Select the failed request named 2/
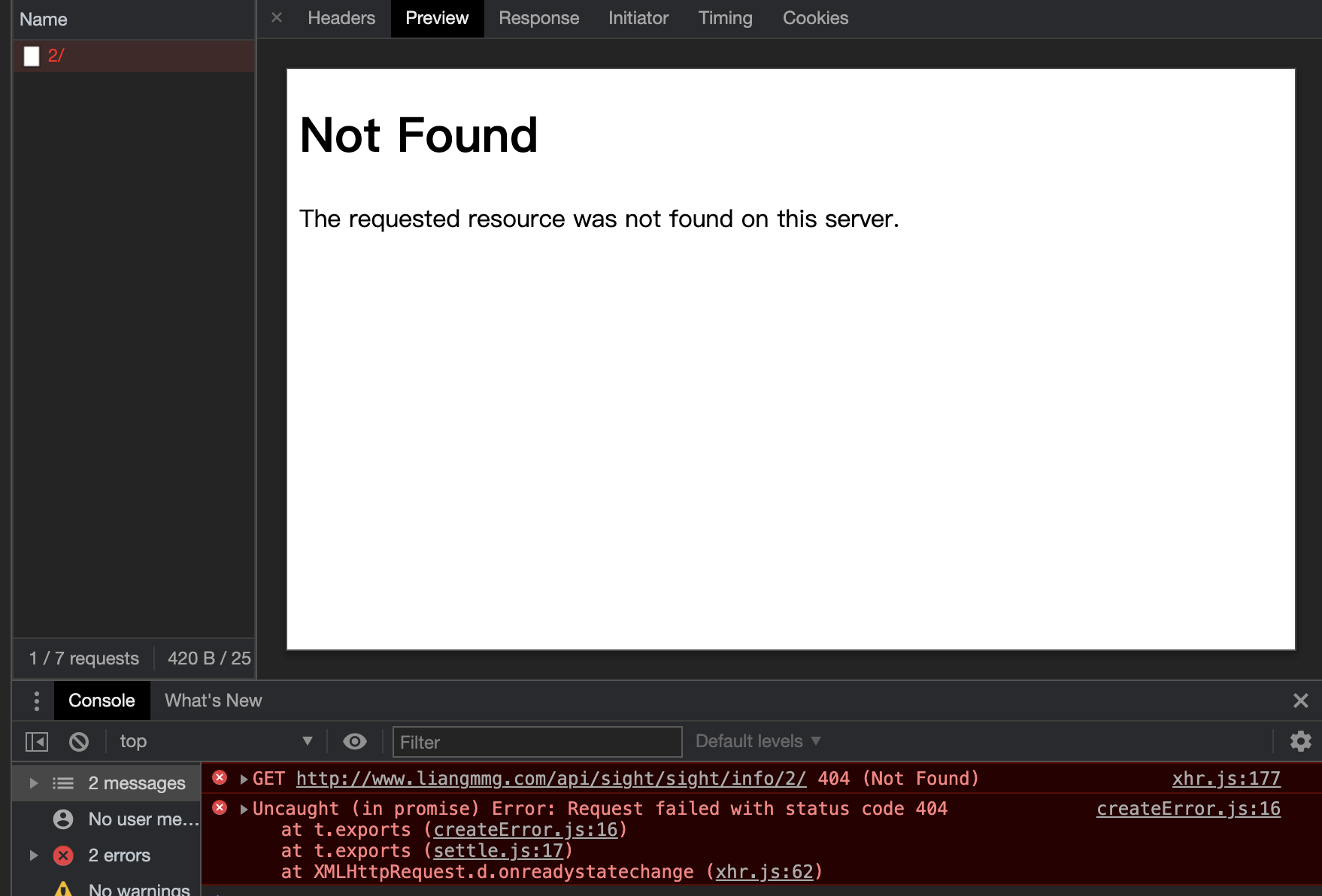 click(x=135, y=56)
